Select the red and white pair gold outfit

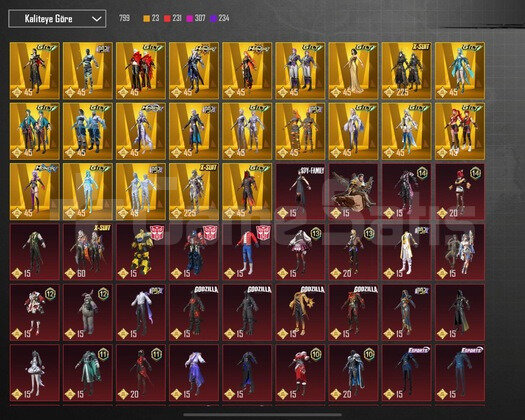[141, 71]
